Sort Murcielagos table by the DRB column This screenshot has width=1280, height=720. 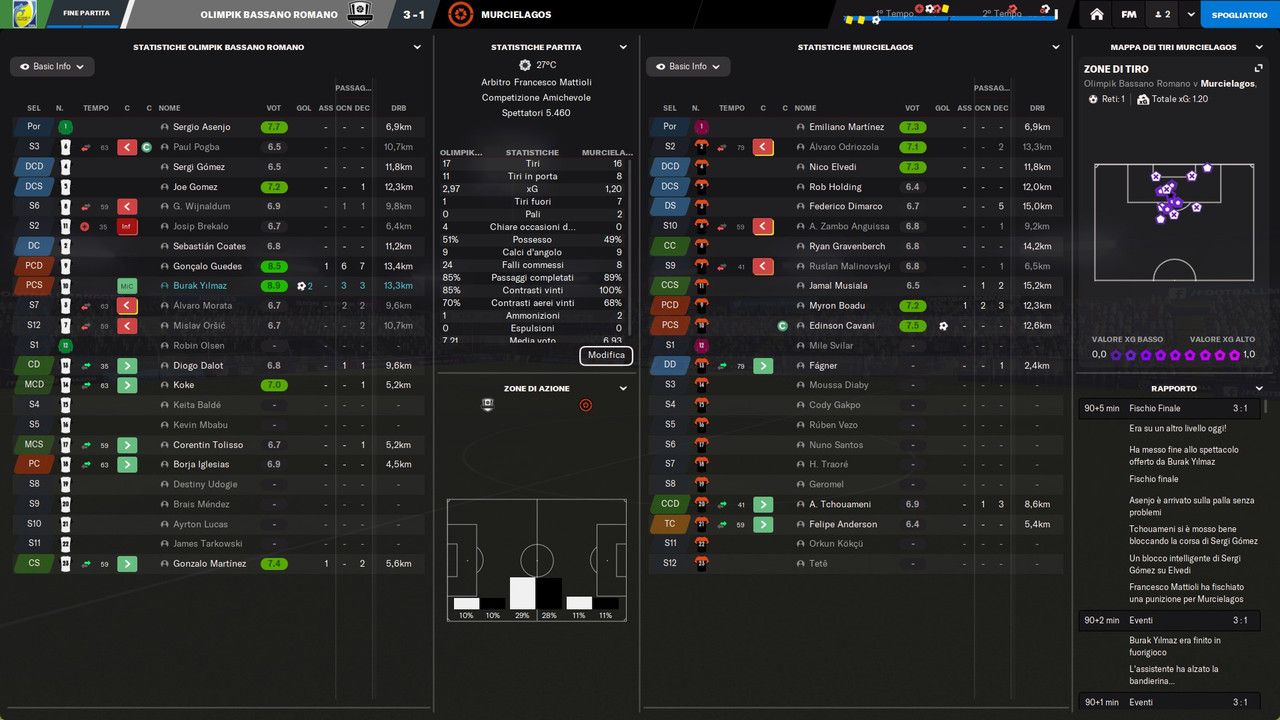1037,108
